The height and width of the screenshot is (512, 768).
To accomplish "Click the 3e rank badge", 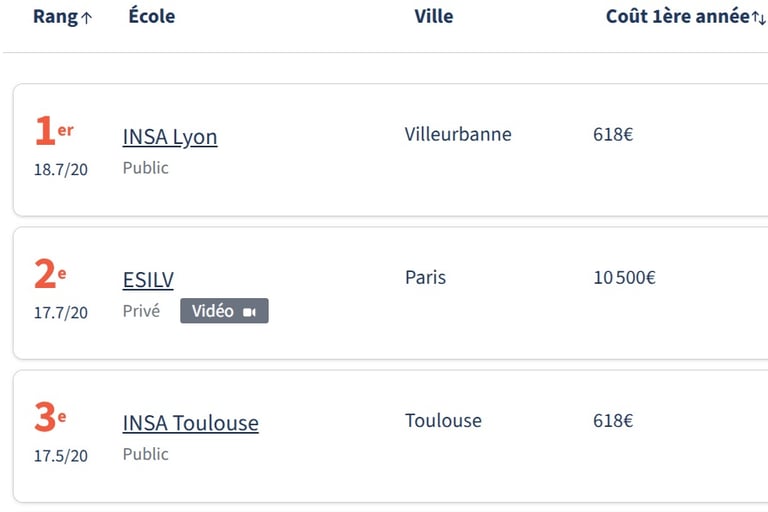I will [x=50, y=417].
